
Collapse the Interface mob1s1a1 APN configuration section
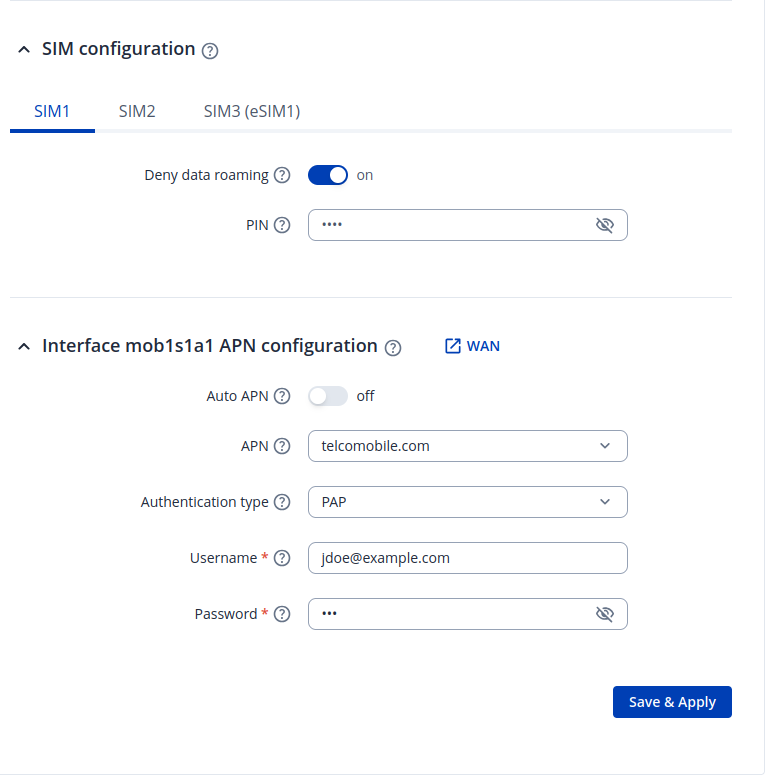(24, 346)
